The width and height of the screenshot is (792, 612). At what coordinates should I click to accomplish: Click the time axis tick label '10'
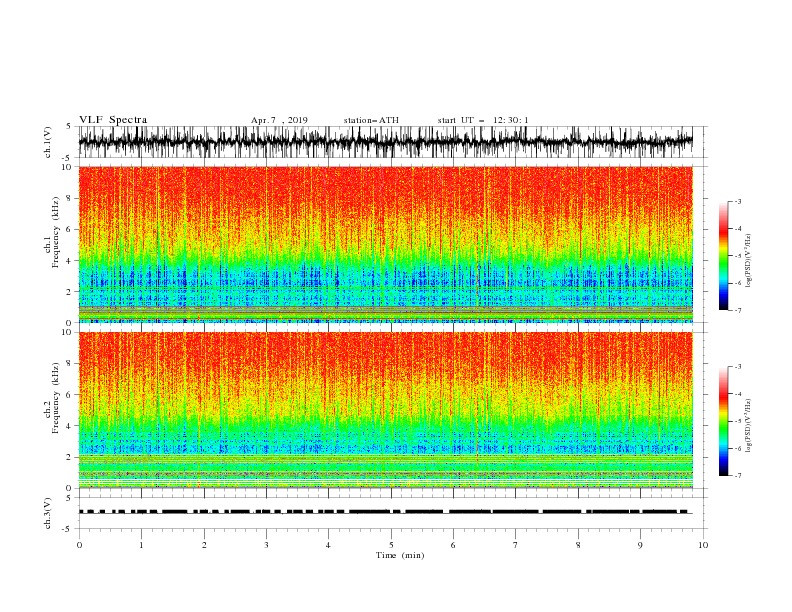point(703,545)
